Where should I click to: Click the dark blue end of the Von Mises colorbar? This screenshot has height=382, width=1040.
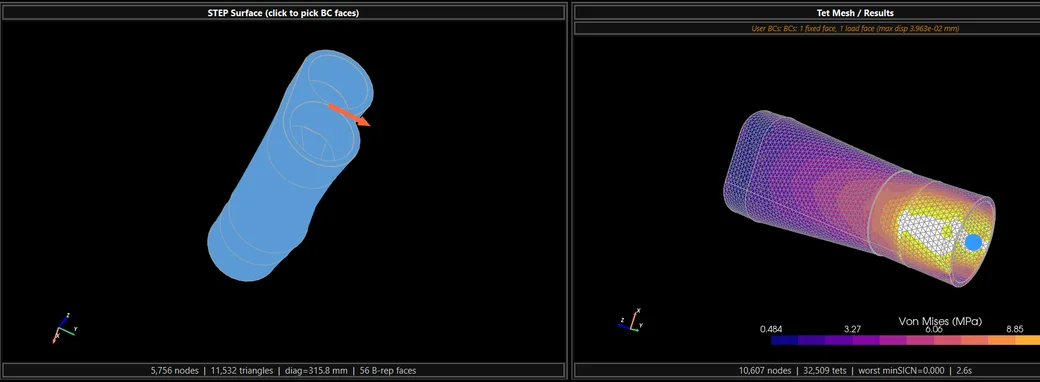click(785, 340)
